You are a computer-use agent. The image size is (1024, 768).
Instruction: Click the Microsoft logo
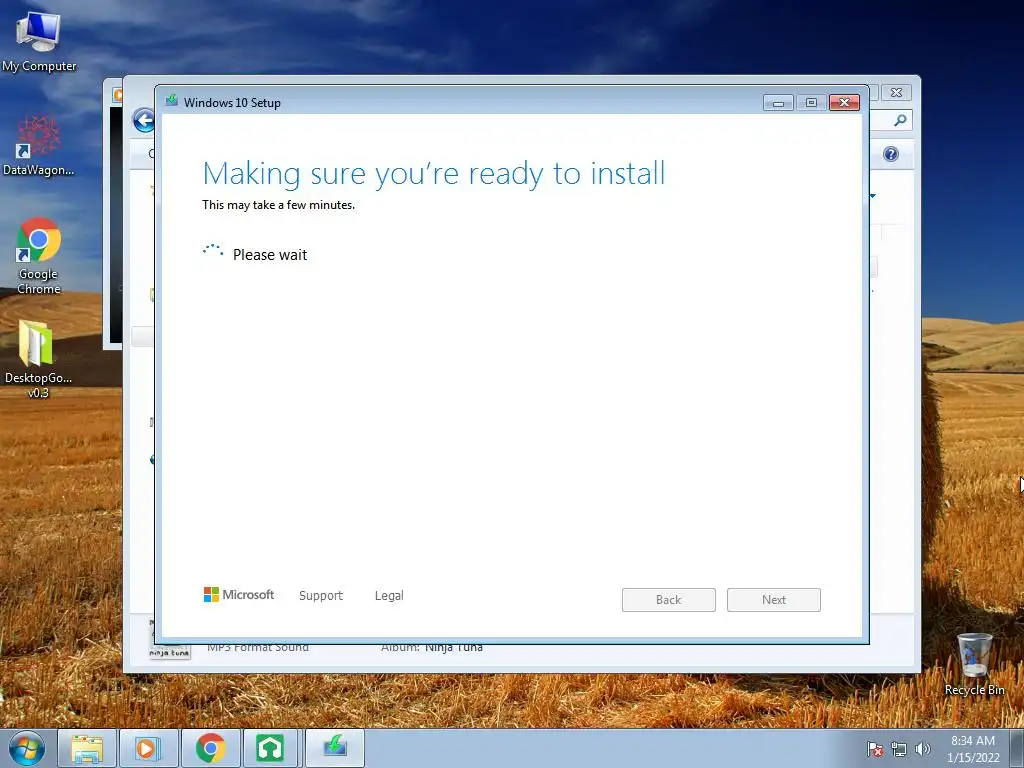239,594
